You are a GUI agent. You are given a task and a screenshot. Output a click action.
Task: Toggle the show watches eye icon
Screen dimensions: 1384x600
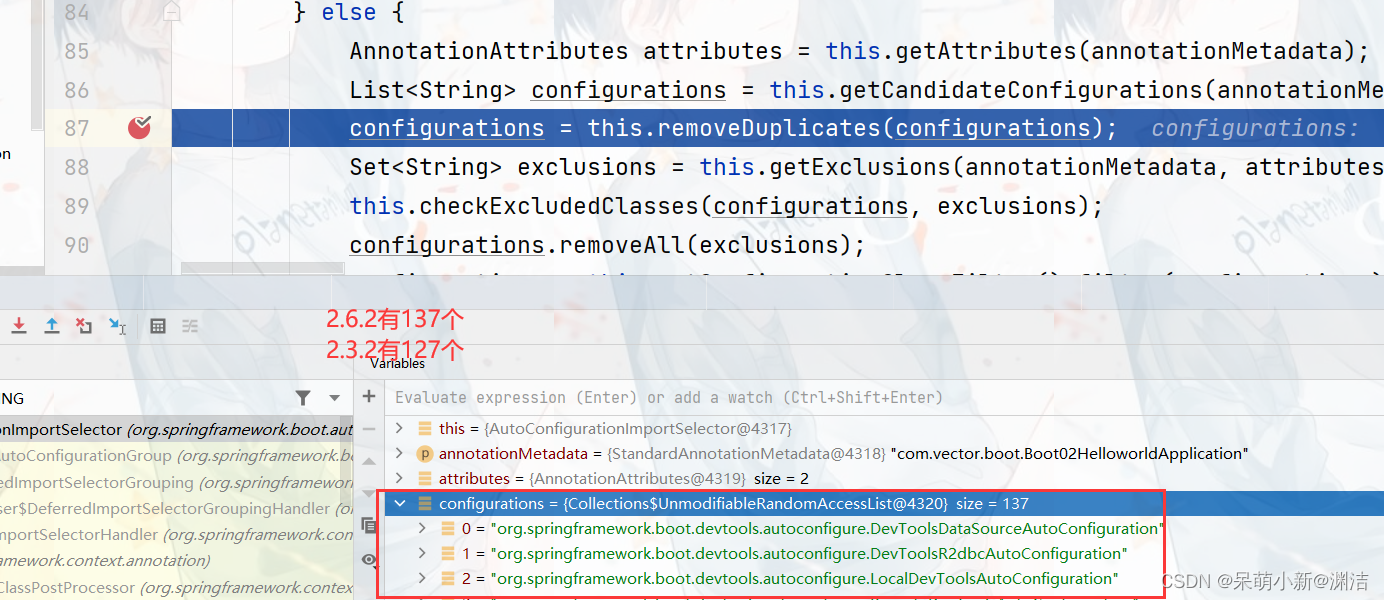pyautogui.click(x=369, y=559)
